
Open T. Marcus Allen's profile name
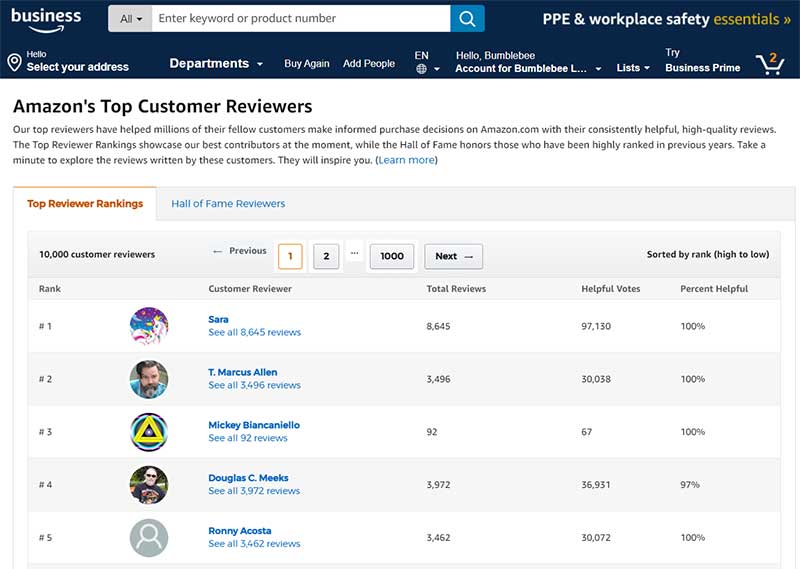click(243, 372)
